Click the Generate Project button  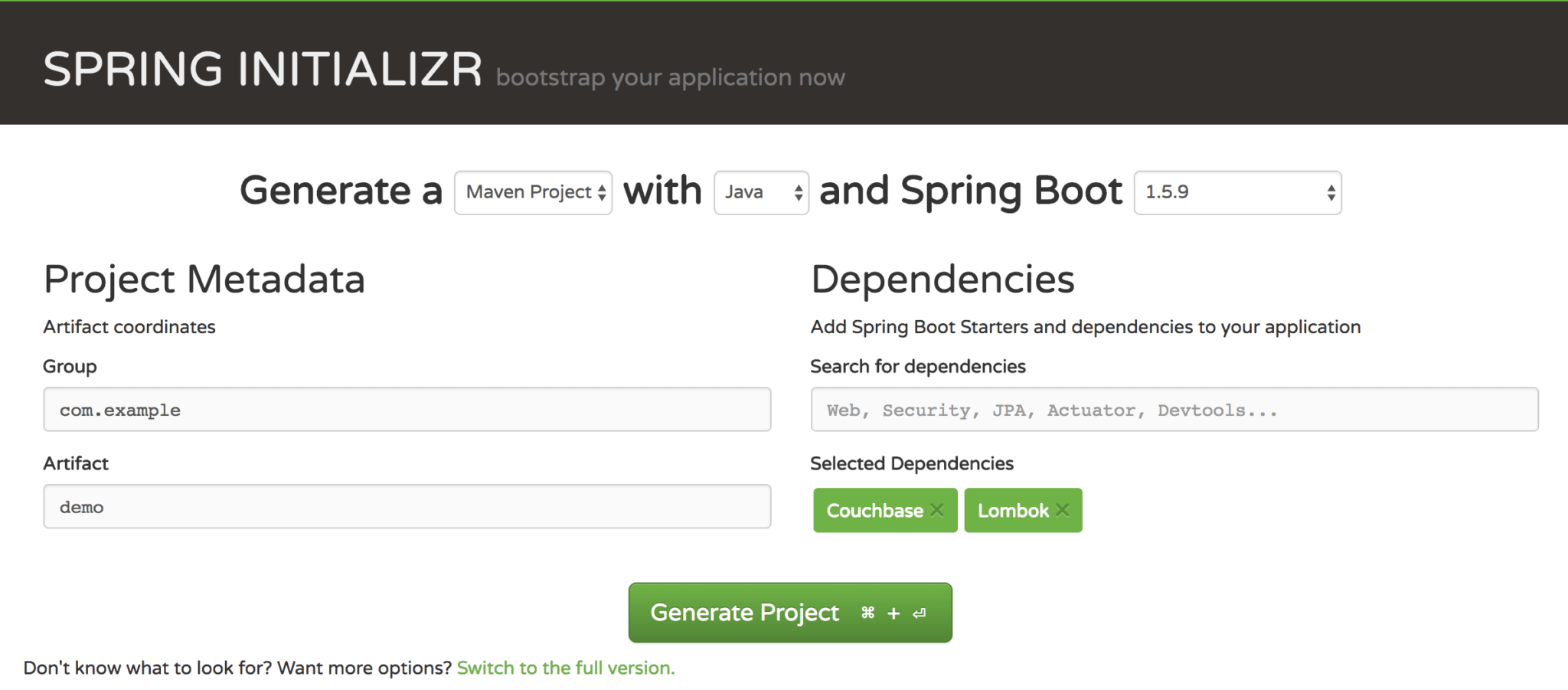pos(789,613)
